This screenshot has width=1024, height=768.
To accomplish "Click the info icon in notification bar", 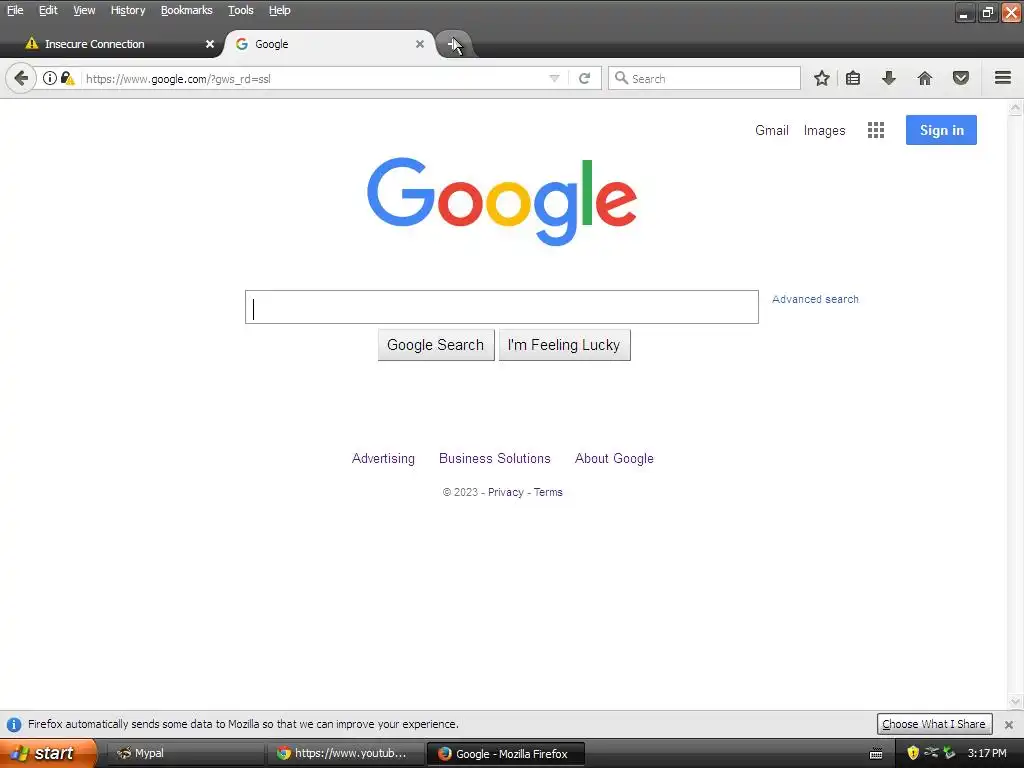I will click(x=14, y=724).
